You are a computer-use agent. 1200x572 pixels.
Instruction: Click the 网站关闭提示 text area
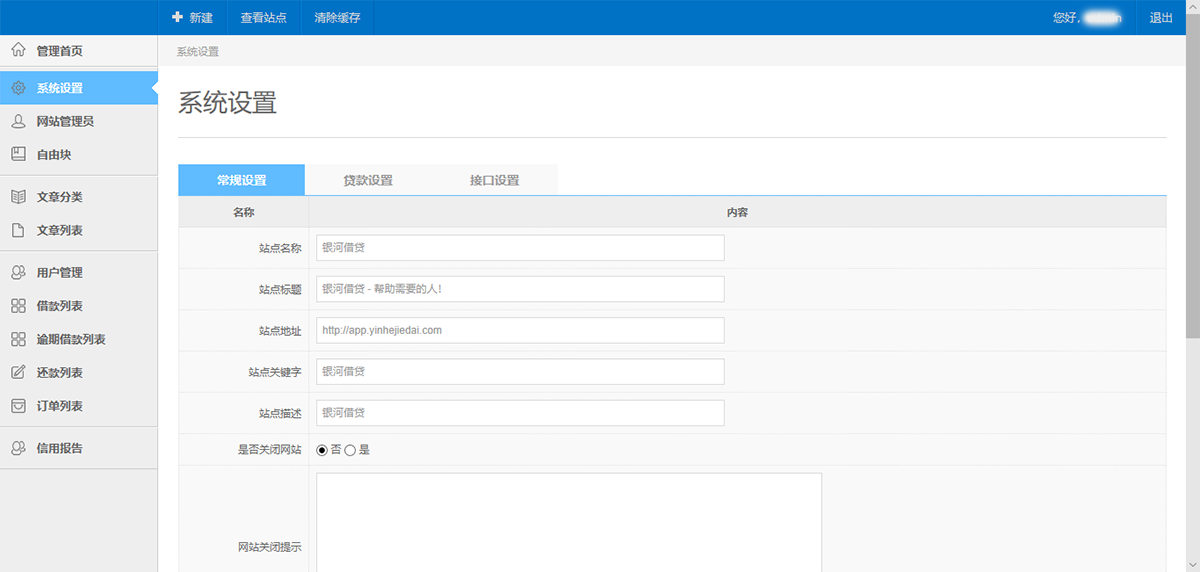[x=569, y=523]
